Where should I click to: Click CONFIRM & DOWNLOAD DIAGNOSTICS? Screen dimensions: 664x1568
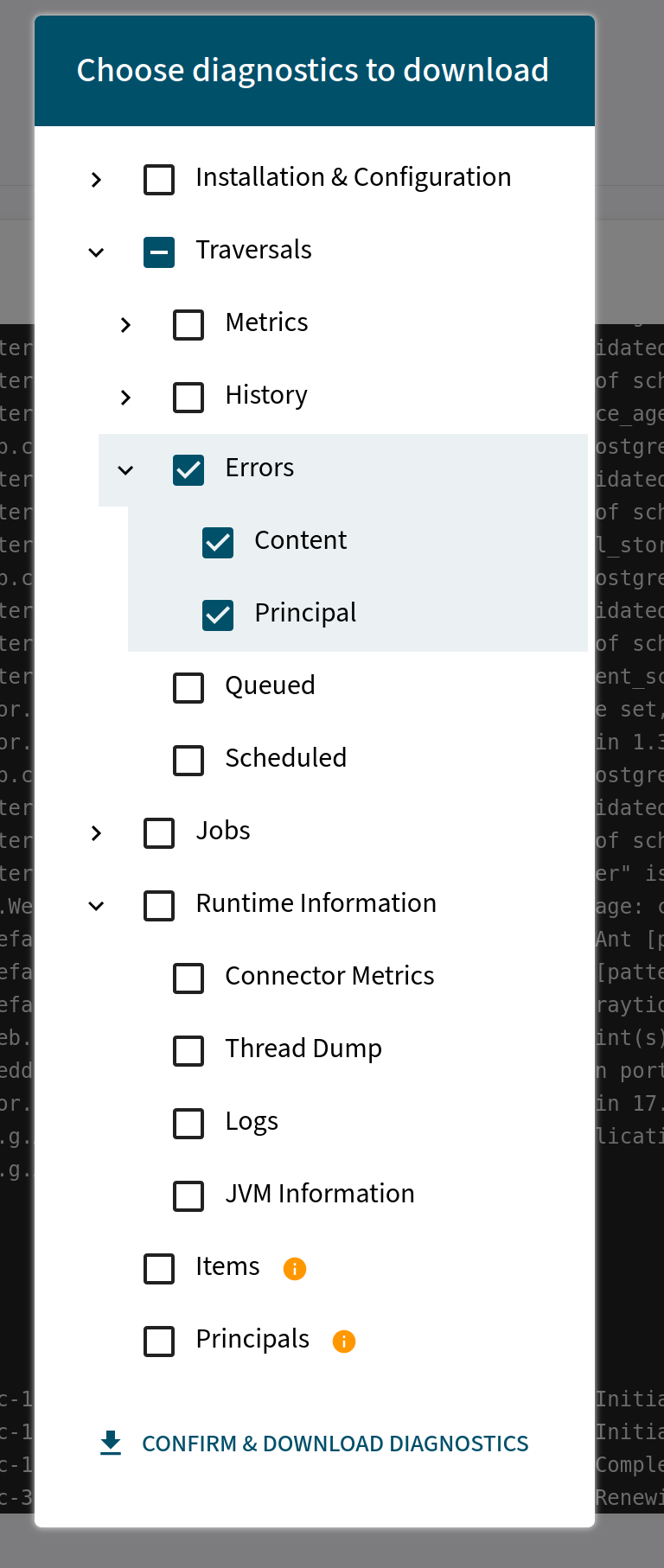335,1443
